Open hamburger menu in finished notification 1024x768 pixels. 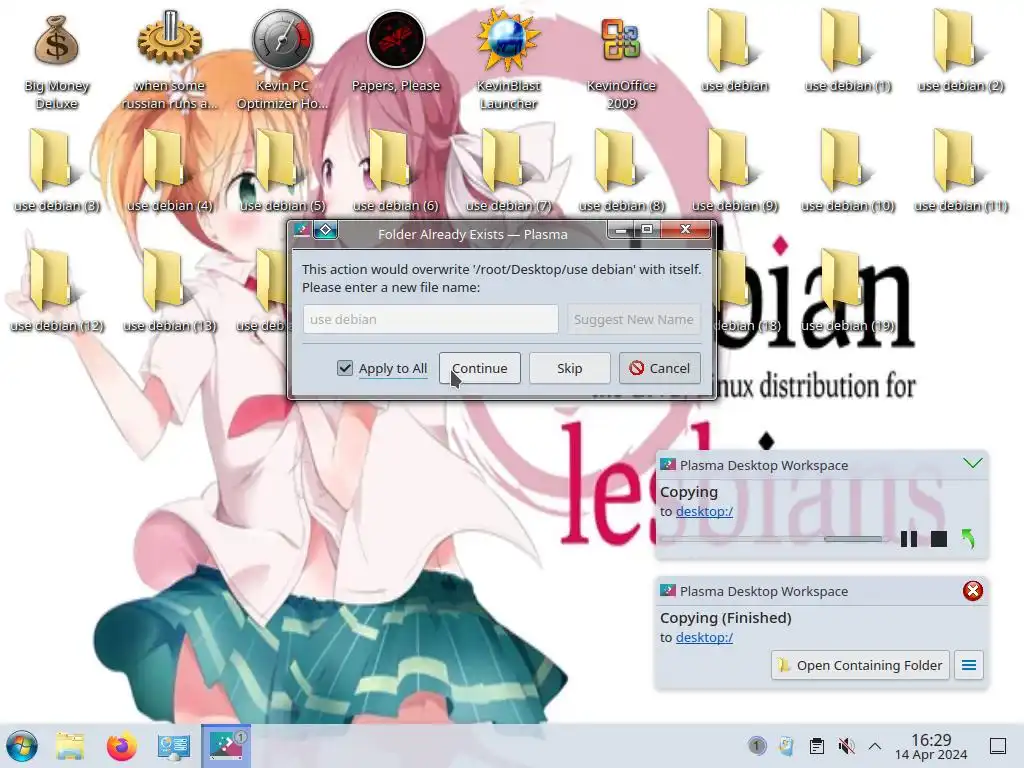pyautogui.click(x=968, y=665)
